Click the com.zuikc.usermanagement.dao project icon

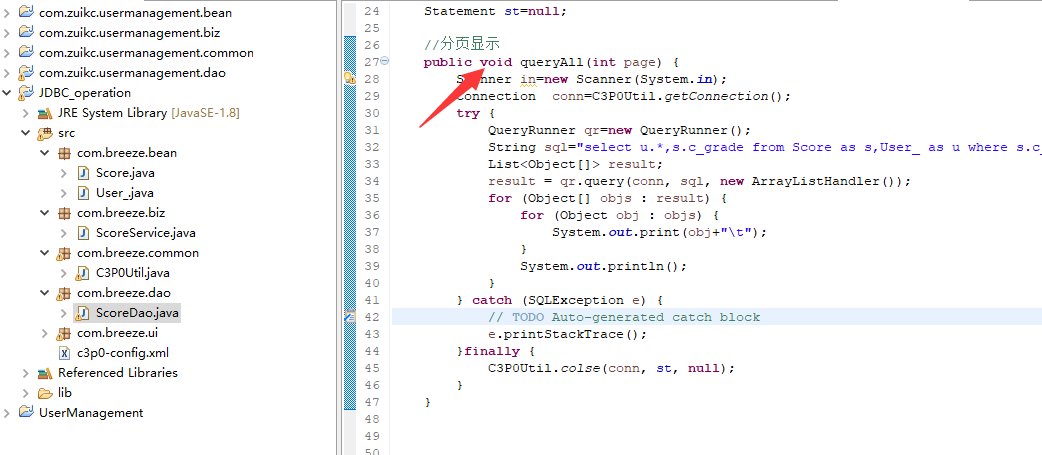pos(26,72)
